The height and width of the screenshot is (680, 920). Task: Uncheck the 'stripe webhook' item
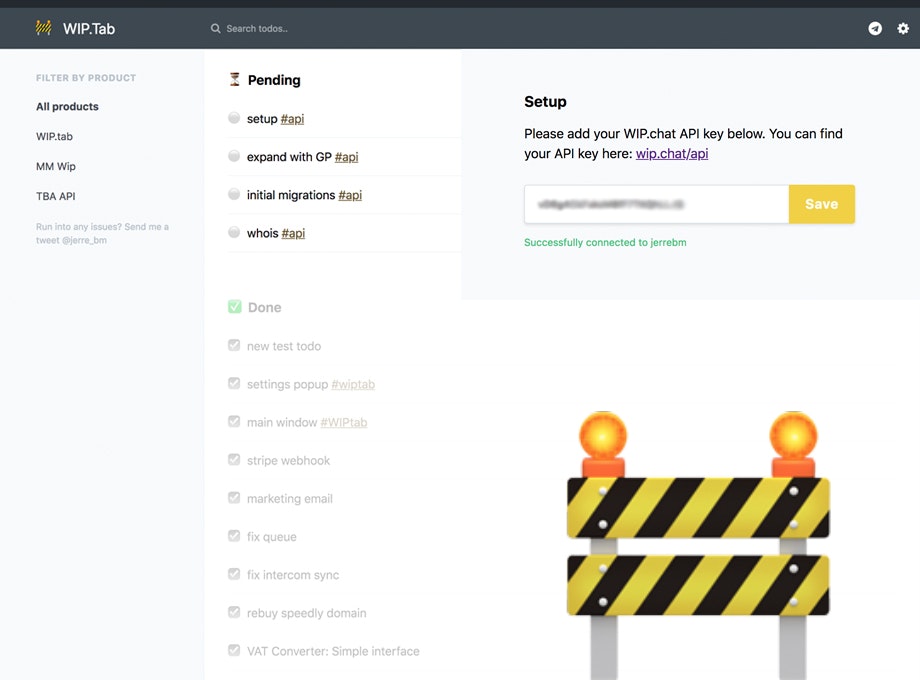234,459
